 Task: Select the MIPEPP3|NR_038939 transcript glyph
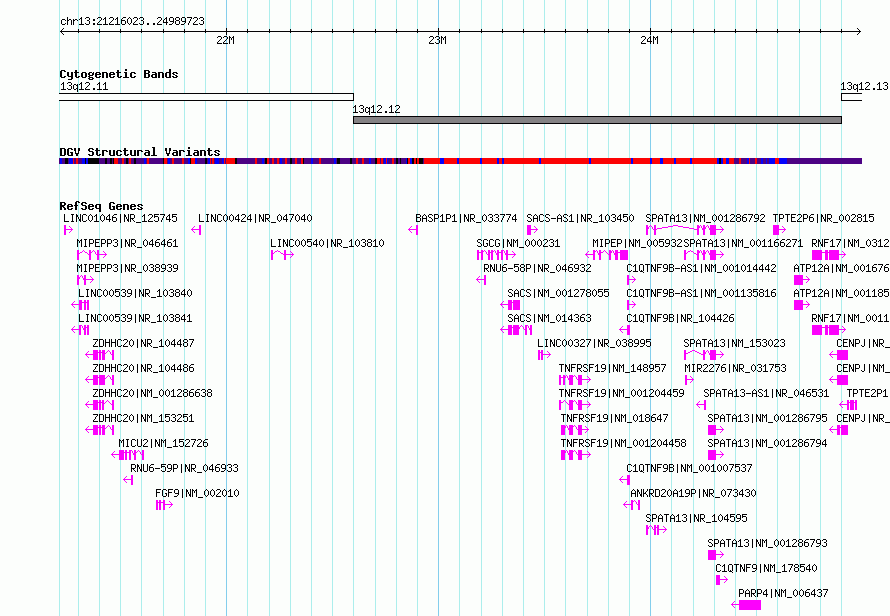click(x=85, y=280)
